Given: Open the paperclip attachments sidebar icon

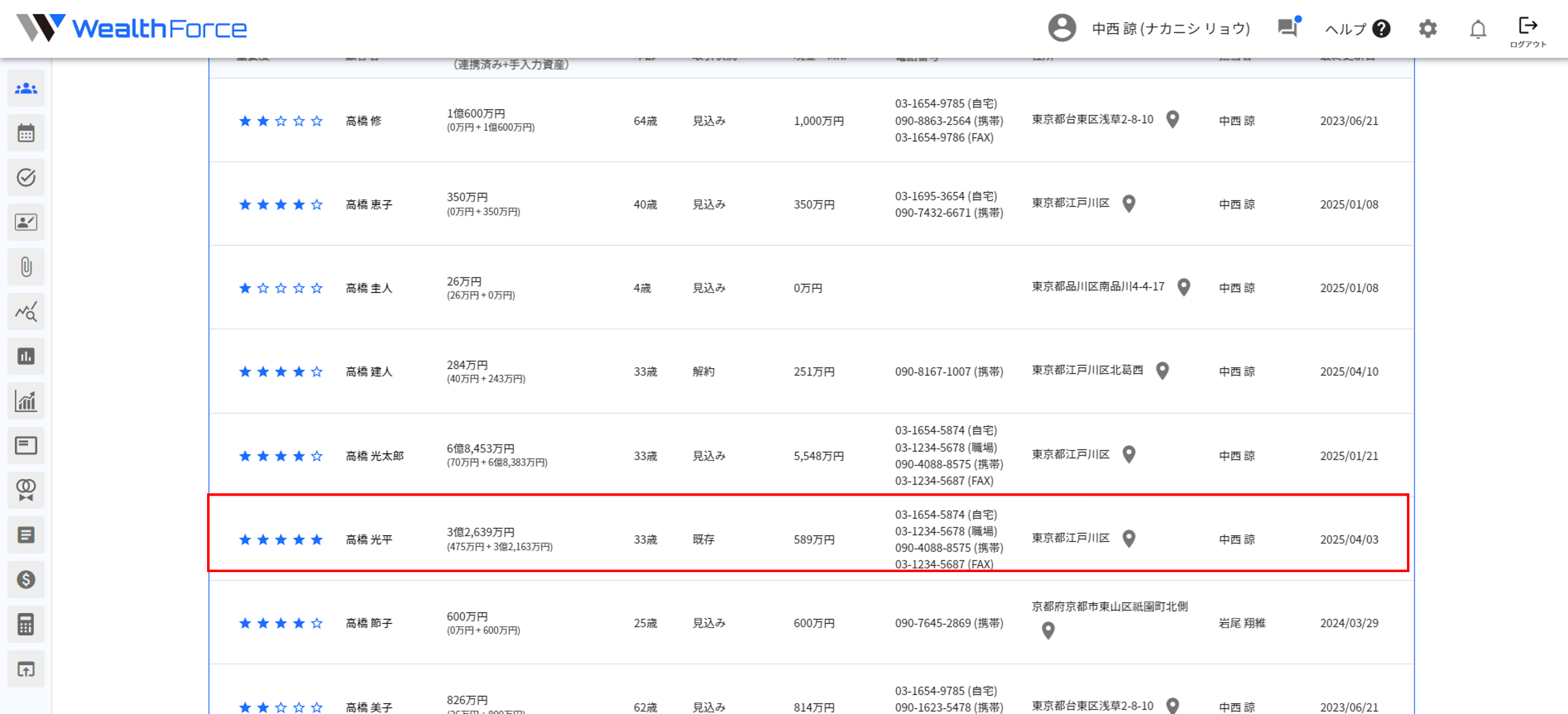Looking at the screenshot, I should coord(26,267).
